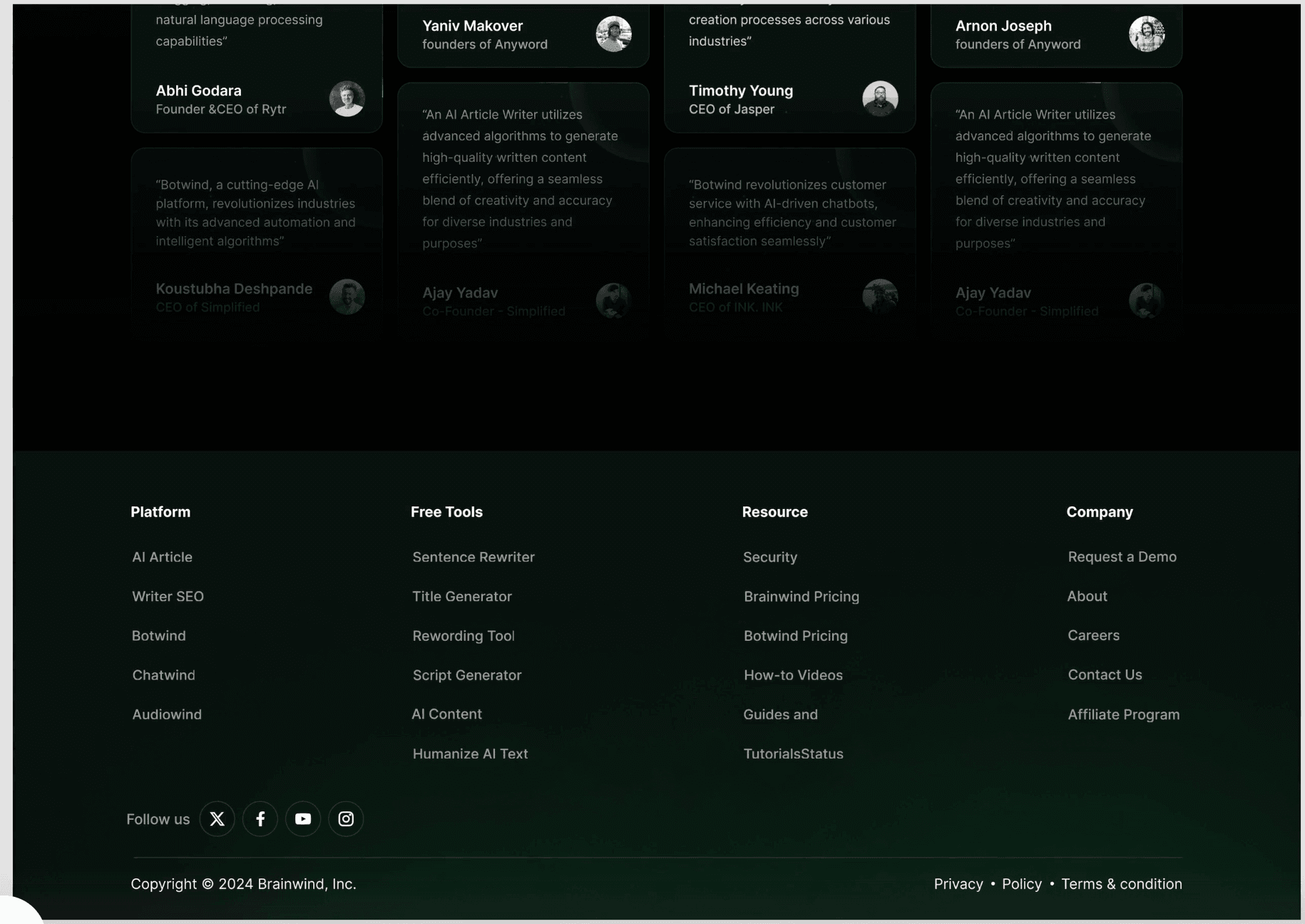Open the Guides and link
This screenshot has width=1305, height=924.
(x=781, y=714)
